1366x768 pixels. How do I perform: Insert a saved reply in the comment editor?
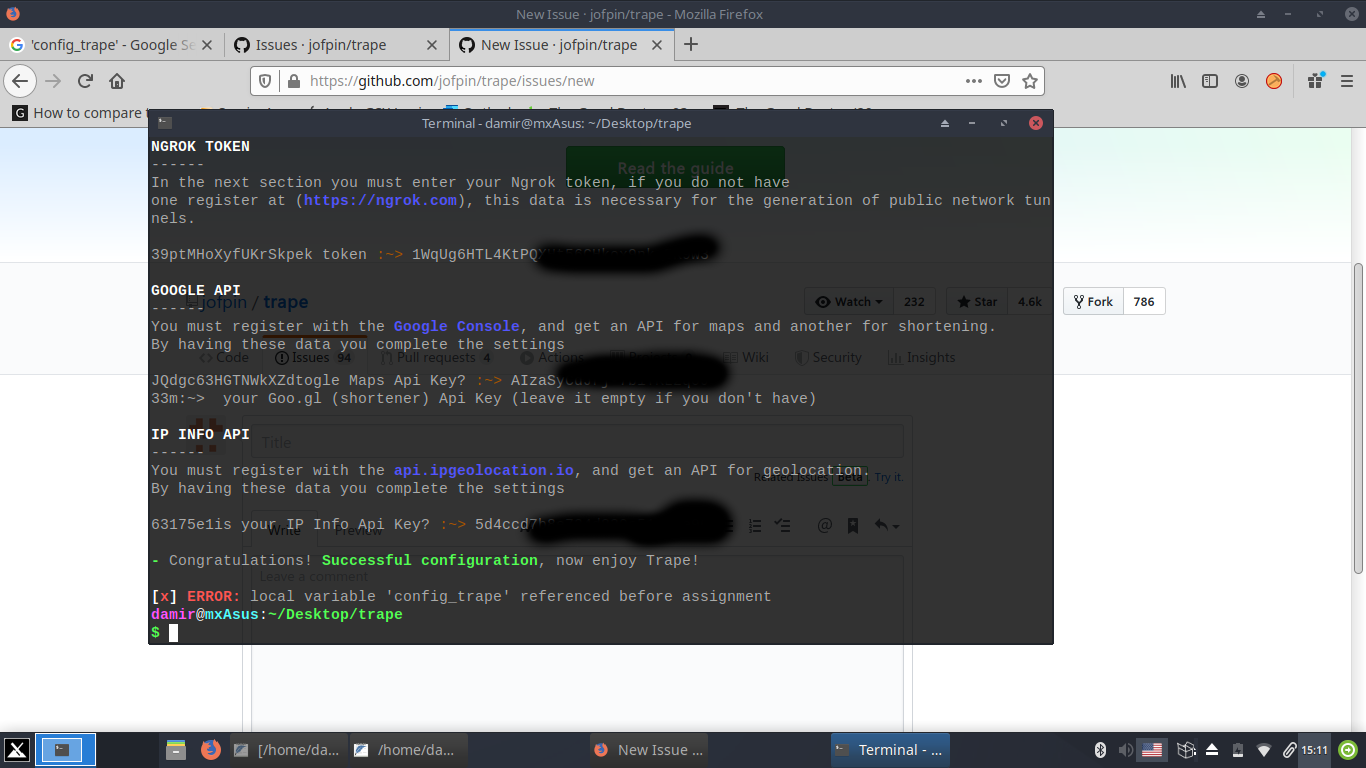(x=853, y=525)
